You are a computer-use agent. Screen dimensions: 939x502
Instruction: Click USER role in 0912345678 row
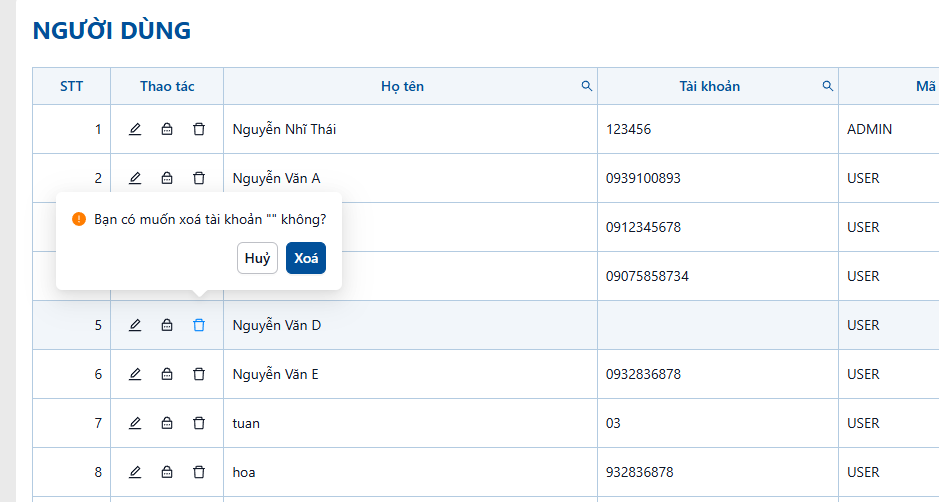[863, 227]
